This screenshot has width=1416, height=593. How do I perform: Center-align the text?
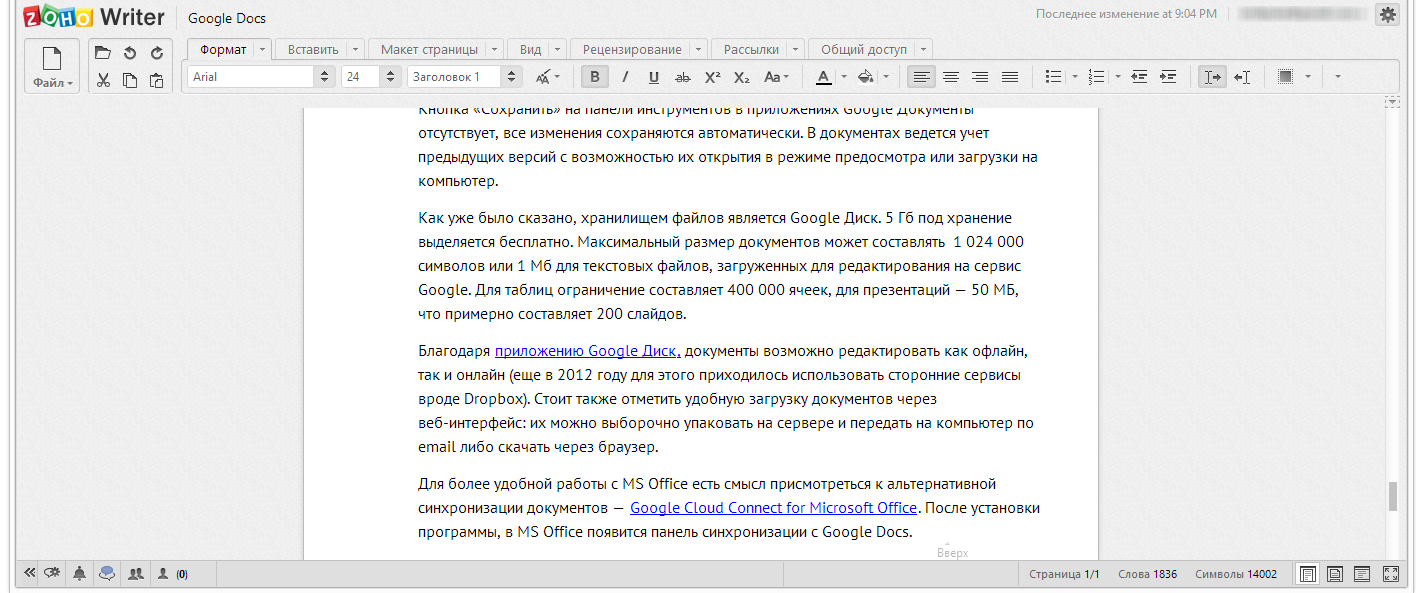pyautogui.click(x=950, y=77)
